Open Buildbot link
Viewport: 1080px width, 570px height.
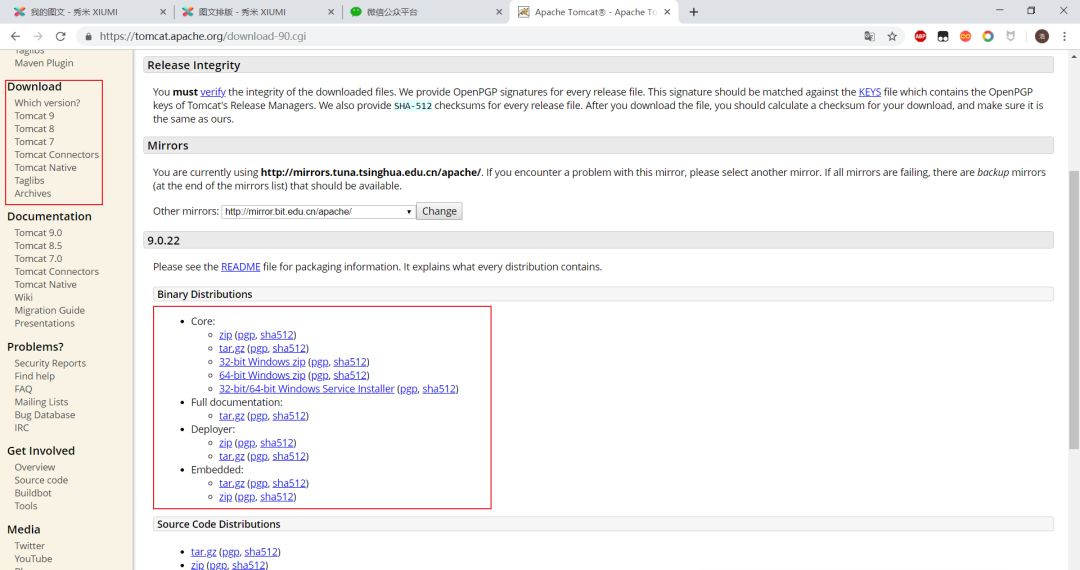33,494
